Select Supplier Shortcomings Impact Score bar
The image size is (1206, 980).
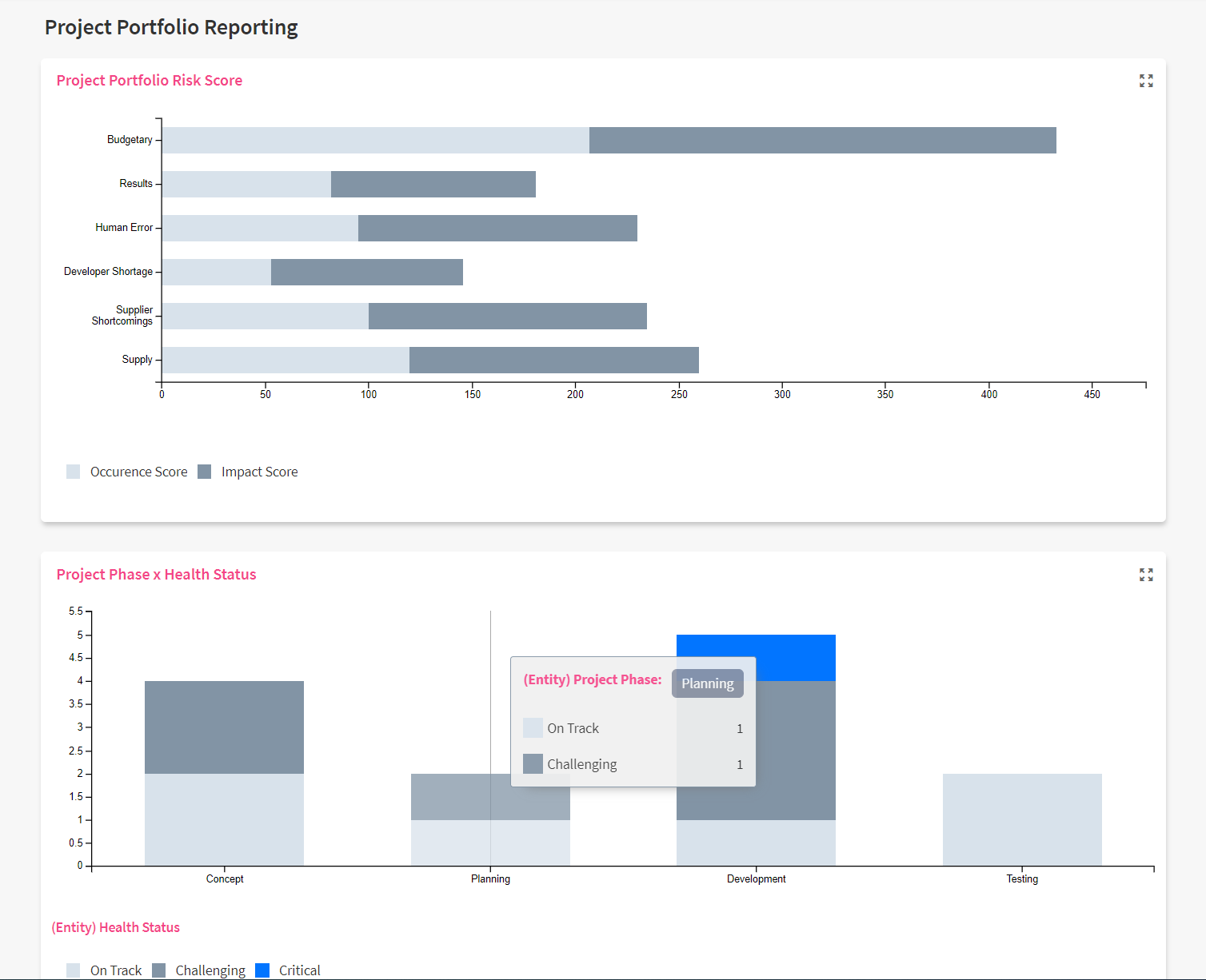tap(507, 316)
